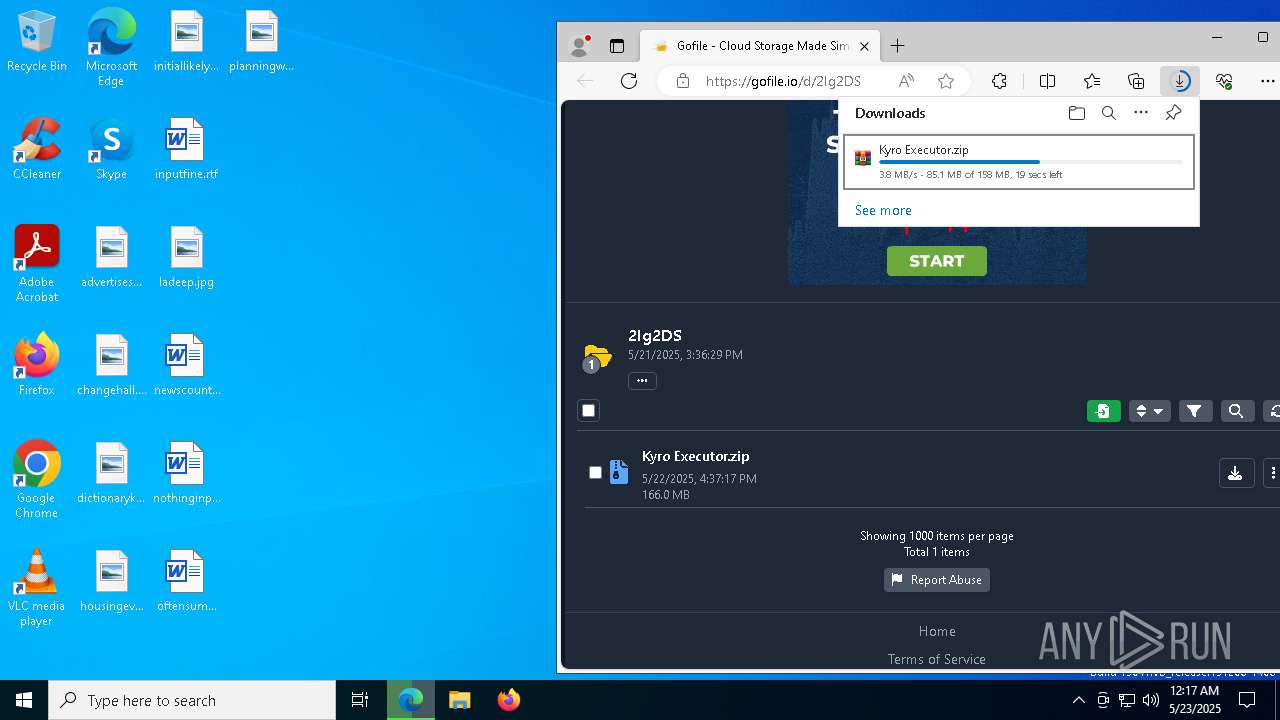Screen dimensions: 1280x720
Task: Select the inputfine.rtf desktop file
Action: point(186,148)
